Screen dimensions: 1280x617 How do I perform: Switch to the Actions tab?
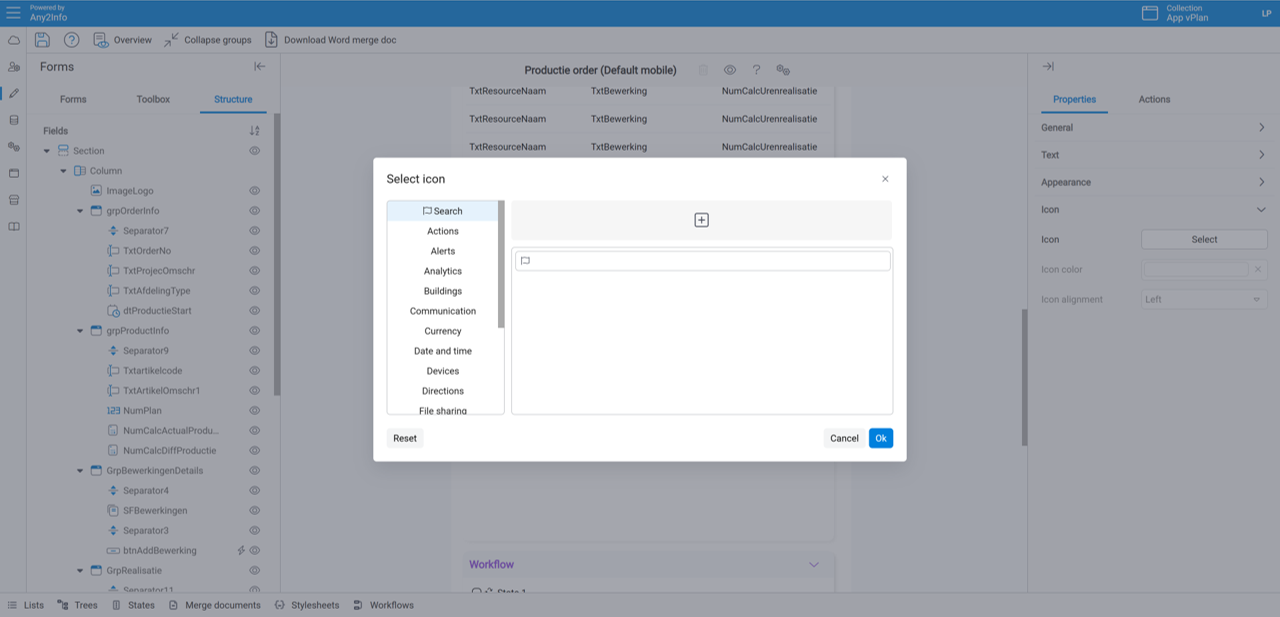point(1154,99)
